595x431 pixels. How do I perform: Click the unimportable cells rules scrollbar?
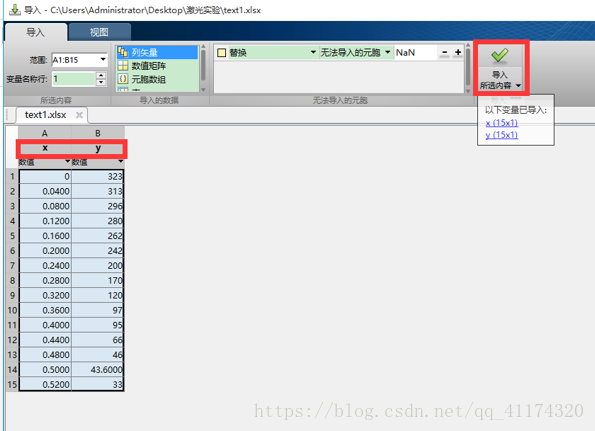[x=468, y=68]
